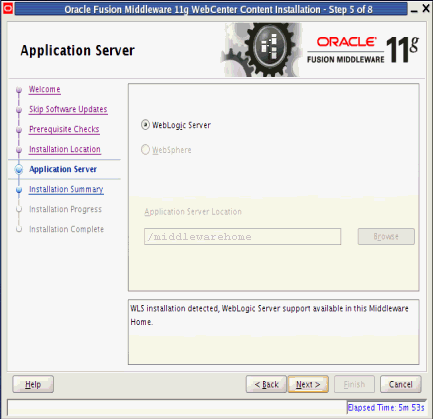This screenshot has height=419, width=433.
Task: Click the Welcome step bullet icon
Action: click(x=19, y=90)
